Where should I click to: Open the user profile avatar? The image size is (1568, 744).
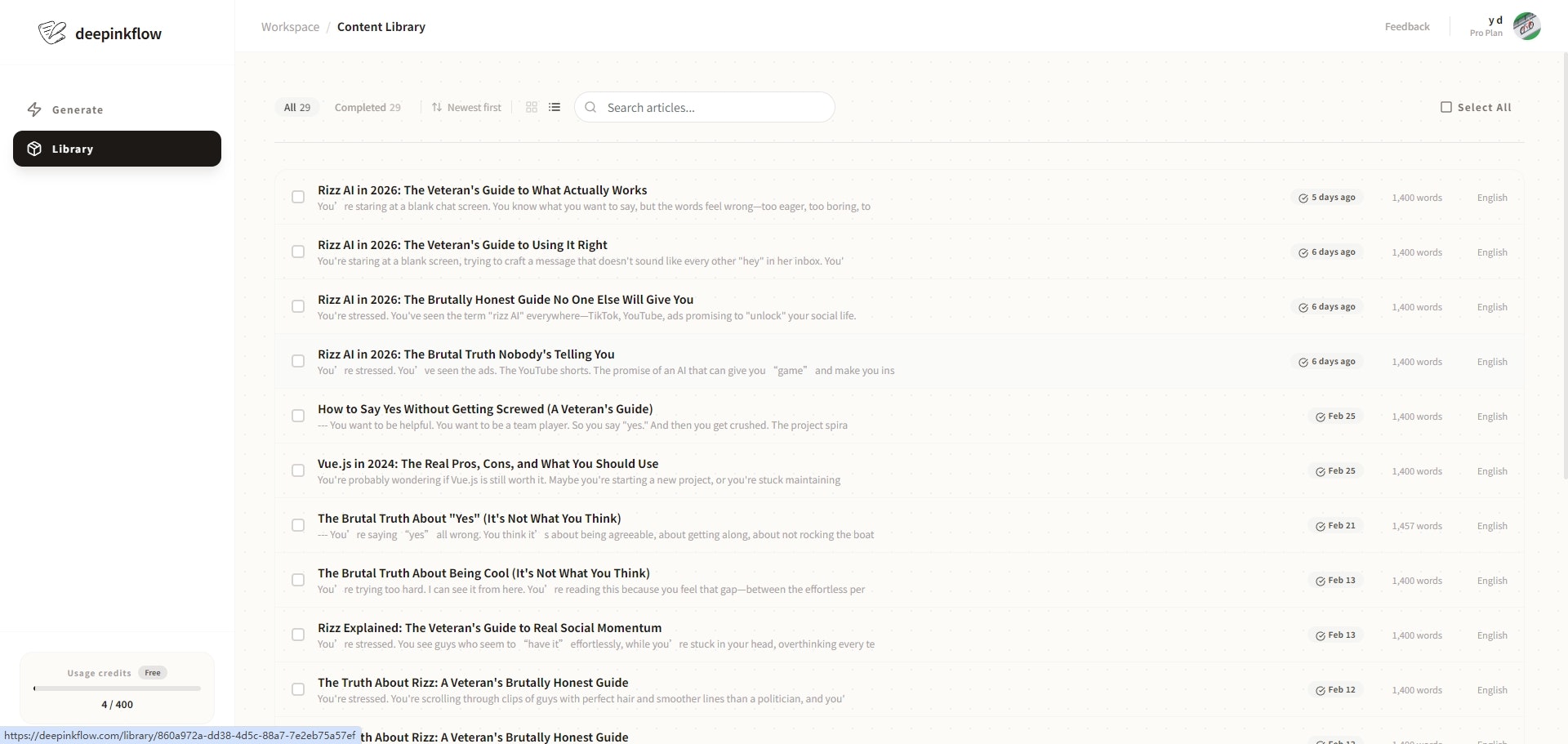(1526, 26)
